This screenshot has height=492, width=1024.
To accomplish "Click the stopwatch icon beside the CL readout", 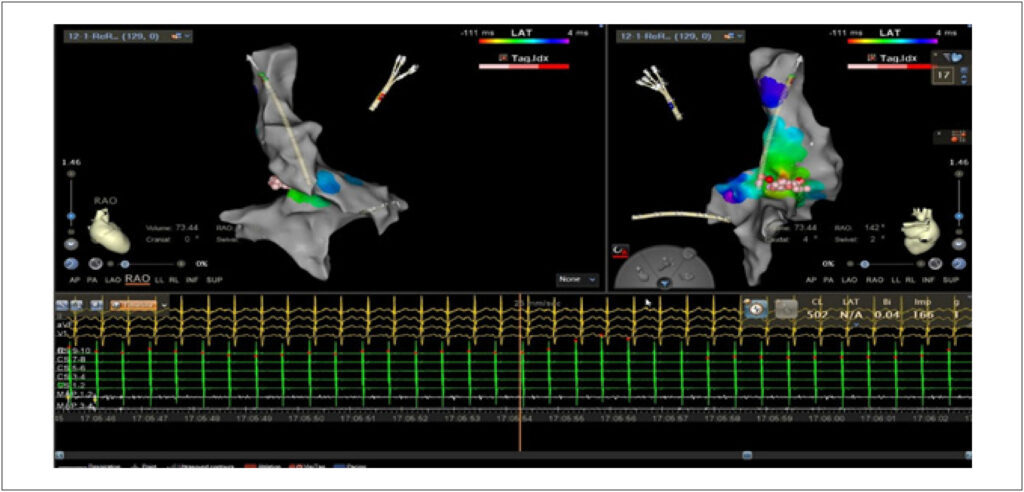I will click(x=757, y=309).
